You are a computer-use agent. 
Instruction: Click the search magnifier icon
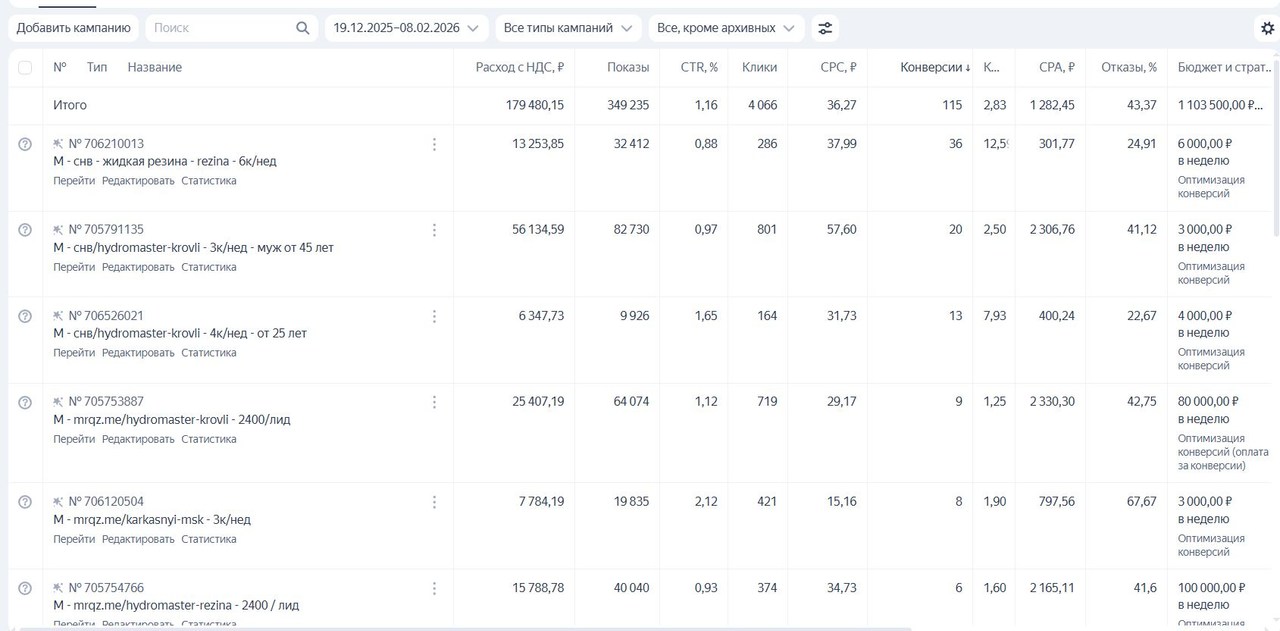coord(303,28)
